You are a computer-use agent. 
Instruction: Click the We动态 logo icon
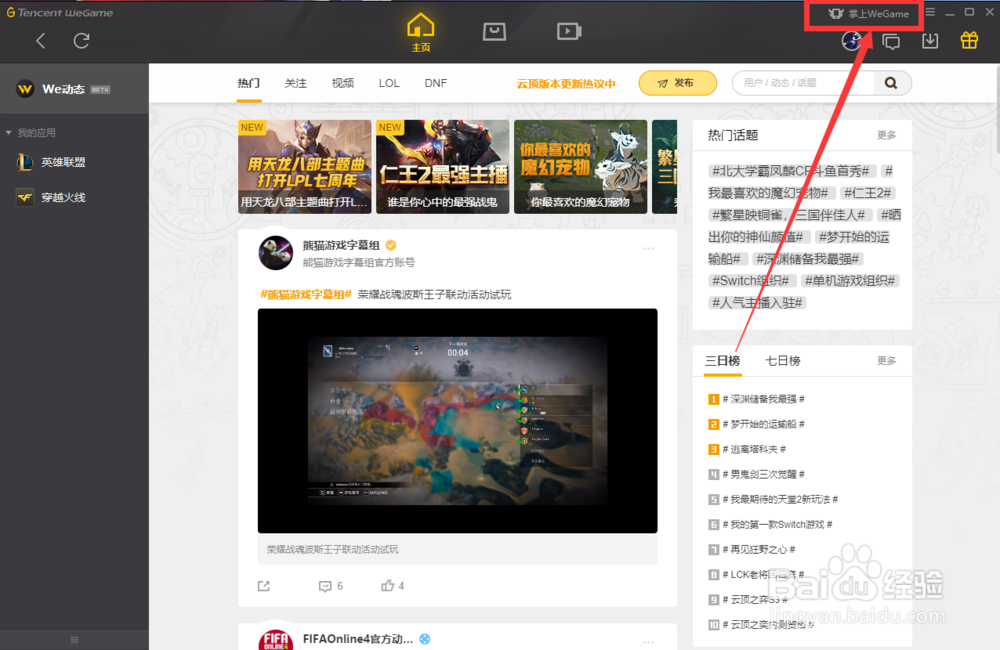point(25,89)
